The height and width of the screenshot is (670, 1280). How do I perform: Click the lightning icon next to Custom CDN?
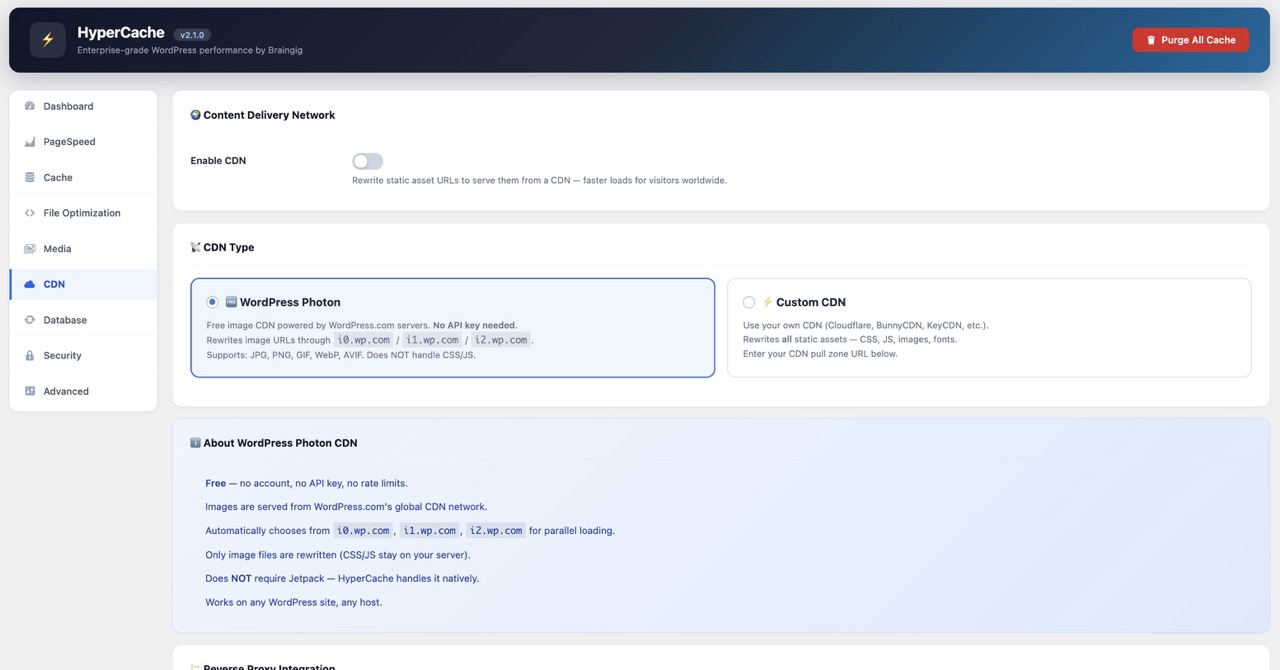click(x=768, y=302)
